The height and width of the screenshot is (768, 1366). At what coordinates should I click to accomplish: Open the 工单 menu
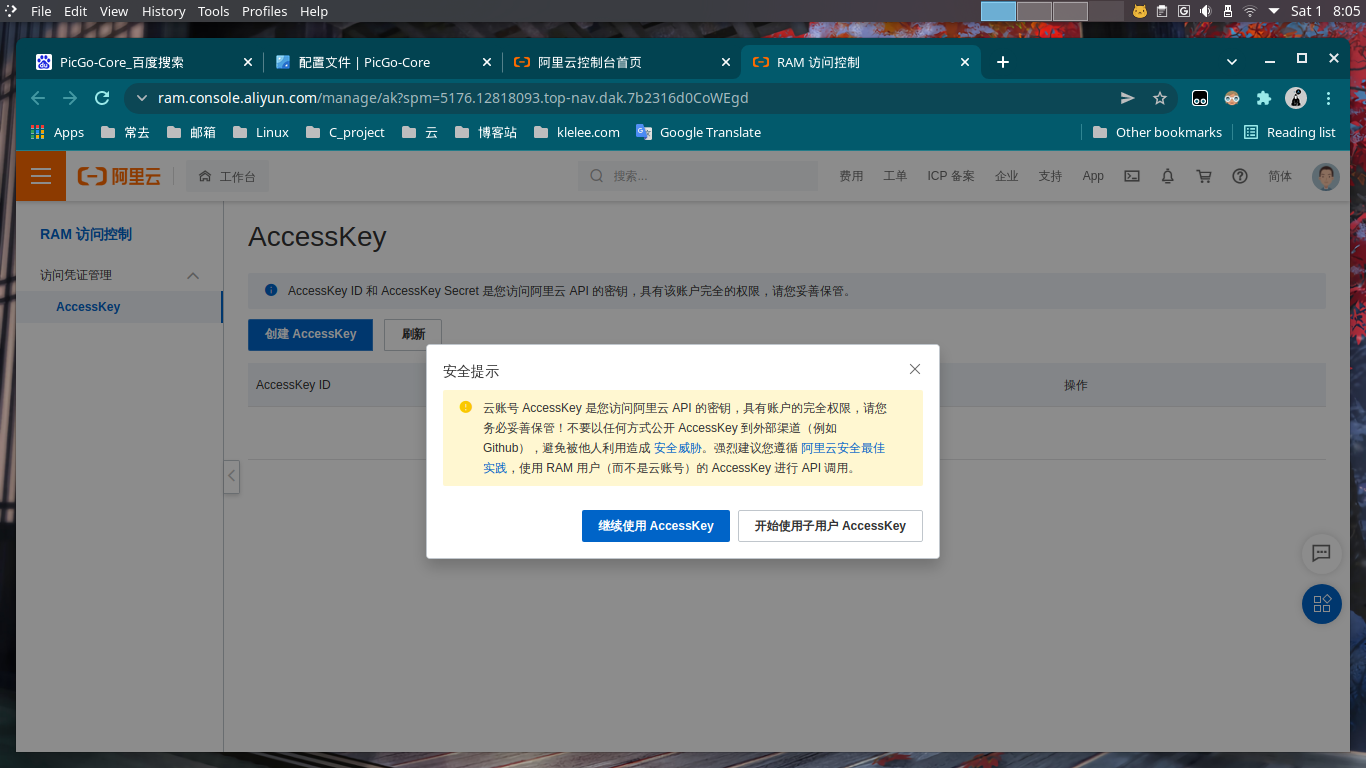(x=895, y=176)
